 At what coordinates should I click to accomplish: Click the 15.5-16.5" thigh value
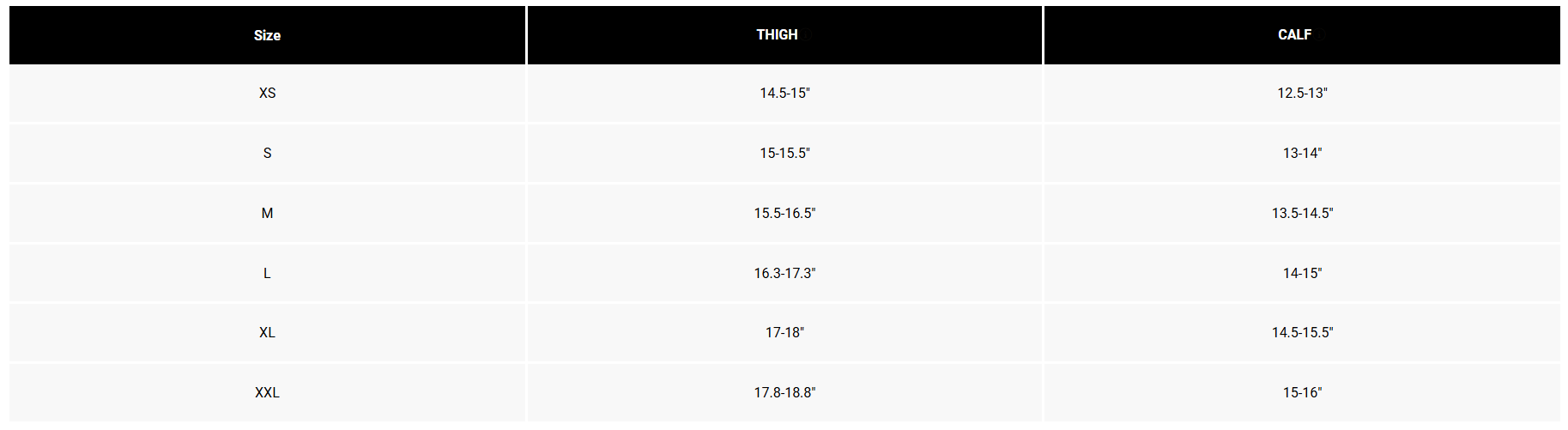click(x=784, y=214)
